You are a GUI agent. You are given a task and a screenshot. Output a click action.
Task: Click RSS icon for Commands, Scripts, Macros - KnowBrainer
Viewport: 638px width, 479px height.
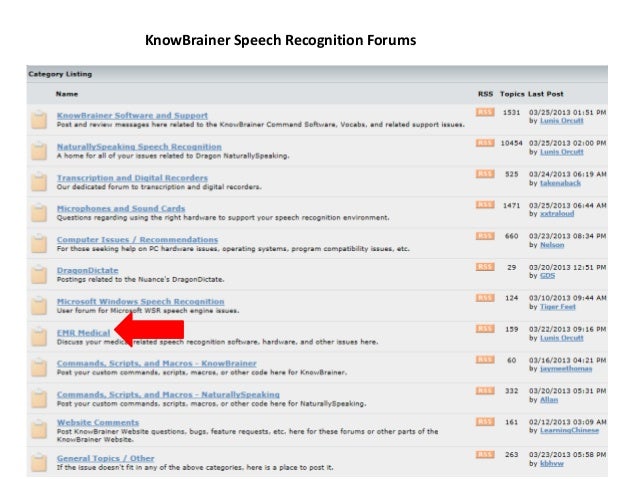coord(485,360)
